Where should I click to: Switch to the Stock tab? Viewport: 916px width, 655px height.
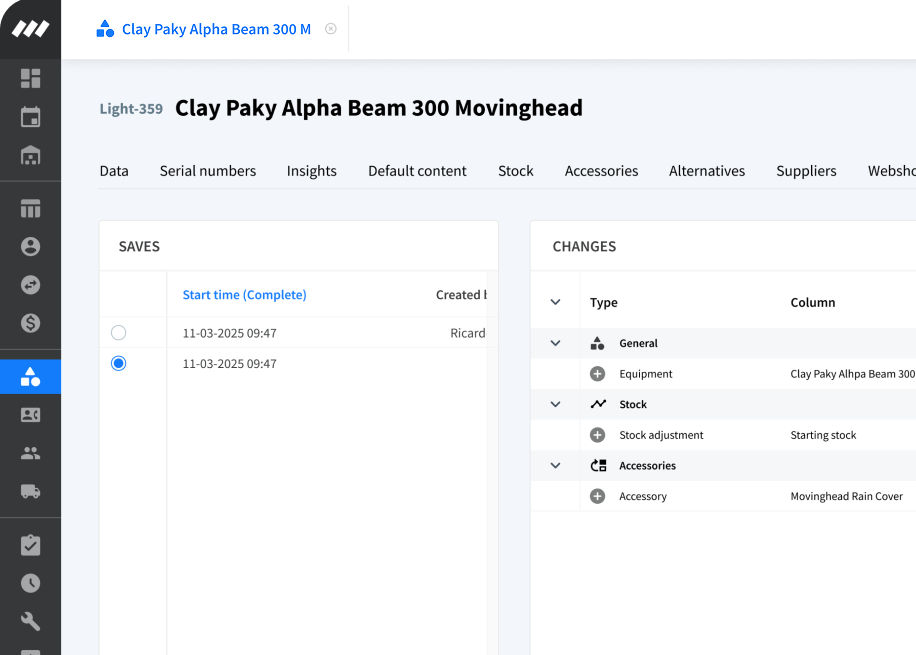(516, 171)
